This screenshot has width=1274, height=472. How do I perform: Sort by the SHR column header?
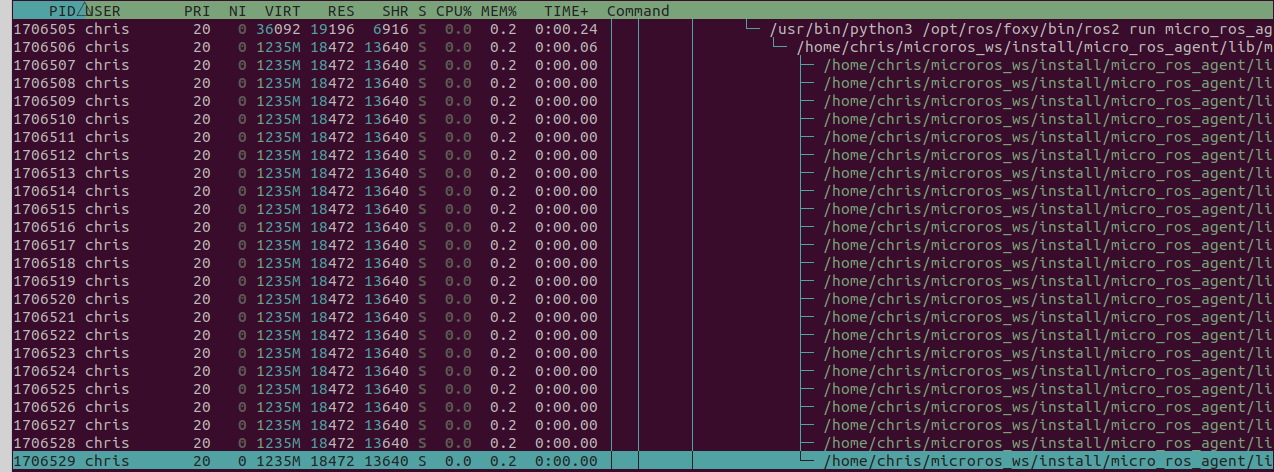[395, 11]
